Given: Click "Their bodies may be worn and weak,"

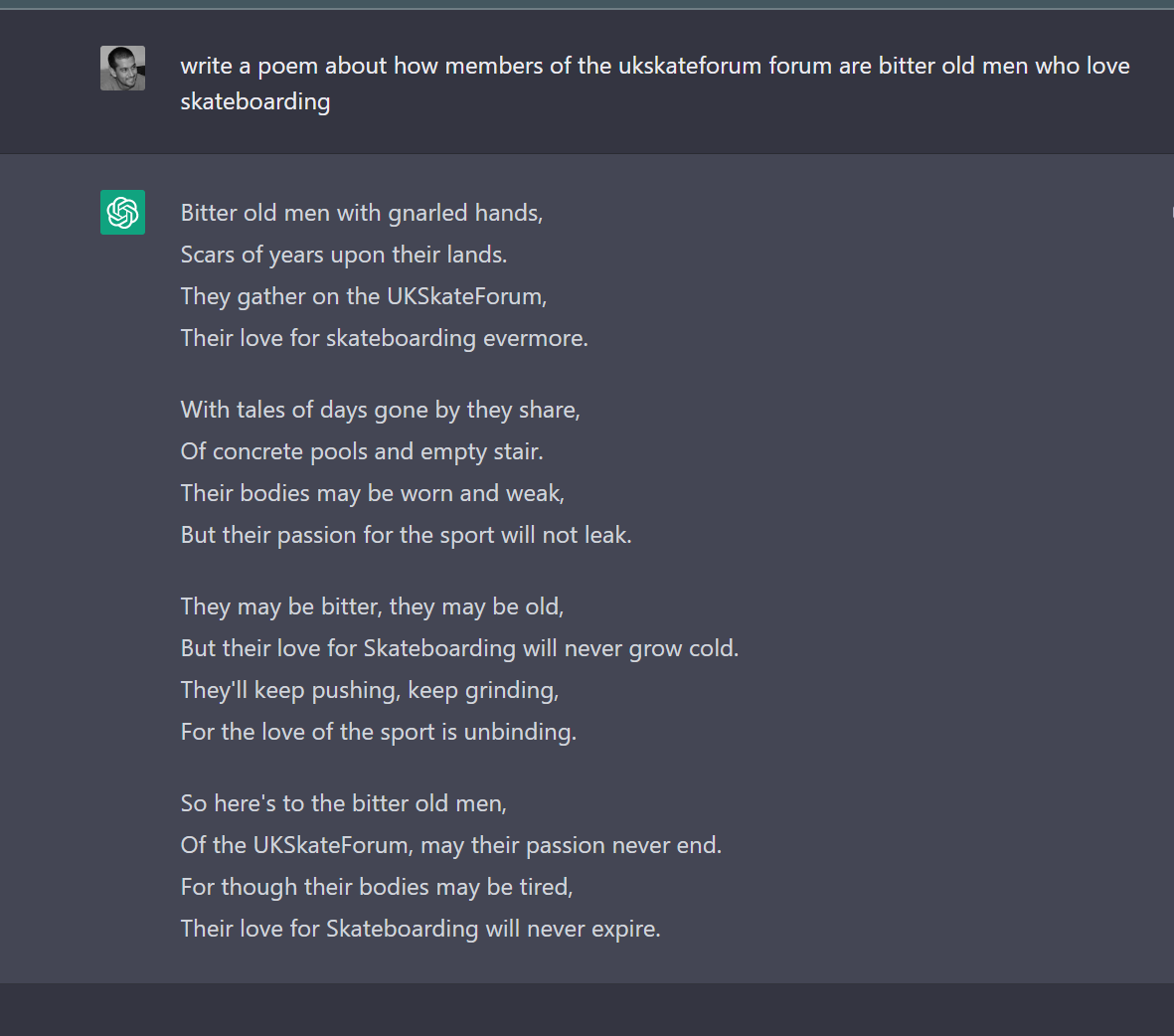Looking at the screenshot, I should (373, 493).
